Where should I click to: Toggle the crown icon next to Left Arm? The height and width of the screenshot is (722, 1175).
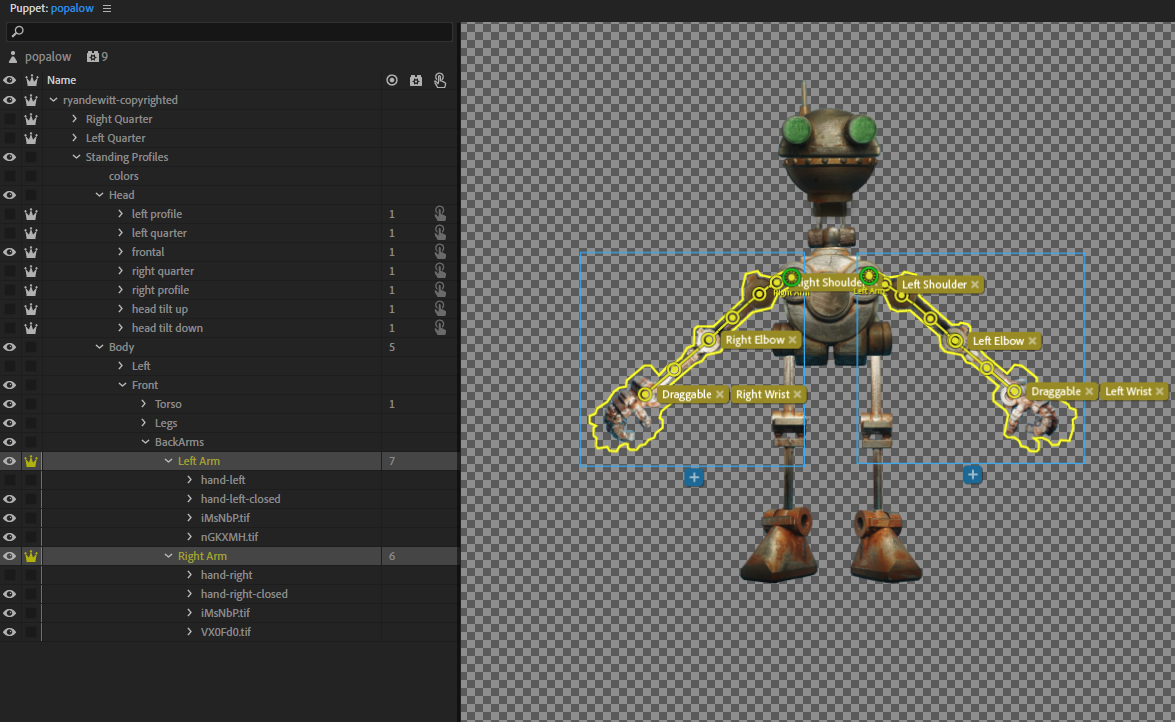point(31,460)
